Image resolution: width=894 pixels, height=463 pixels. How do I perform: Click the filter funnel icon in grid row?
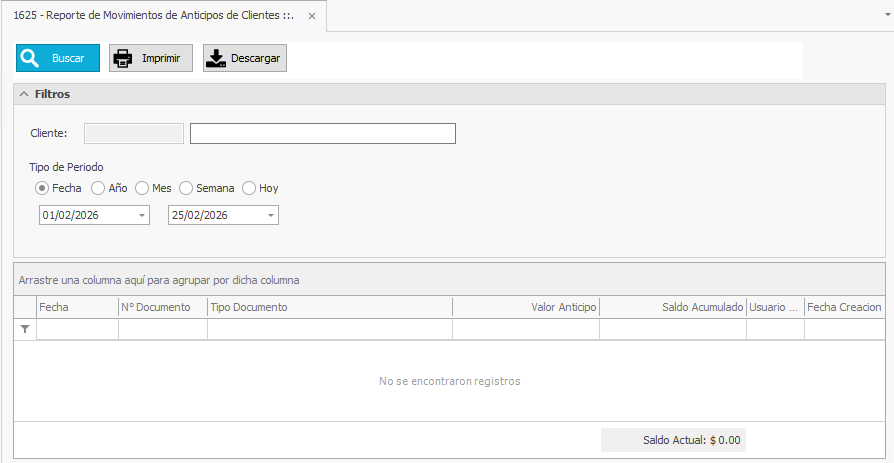(x=25, y=329)
